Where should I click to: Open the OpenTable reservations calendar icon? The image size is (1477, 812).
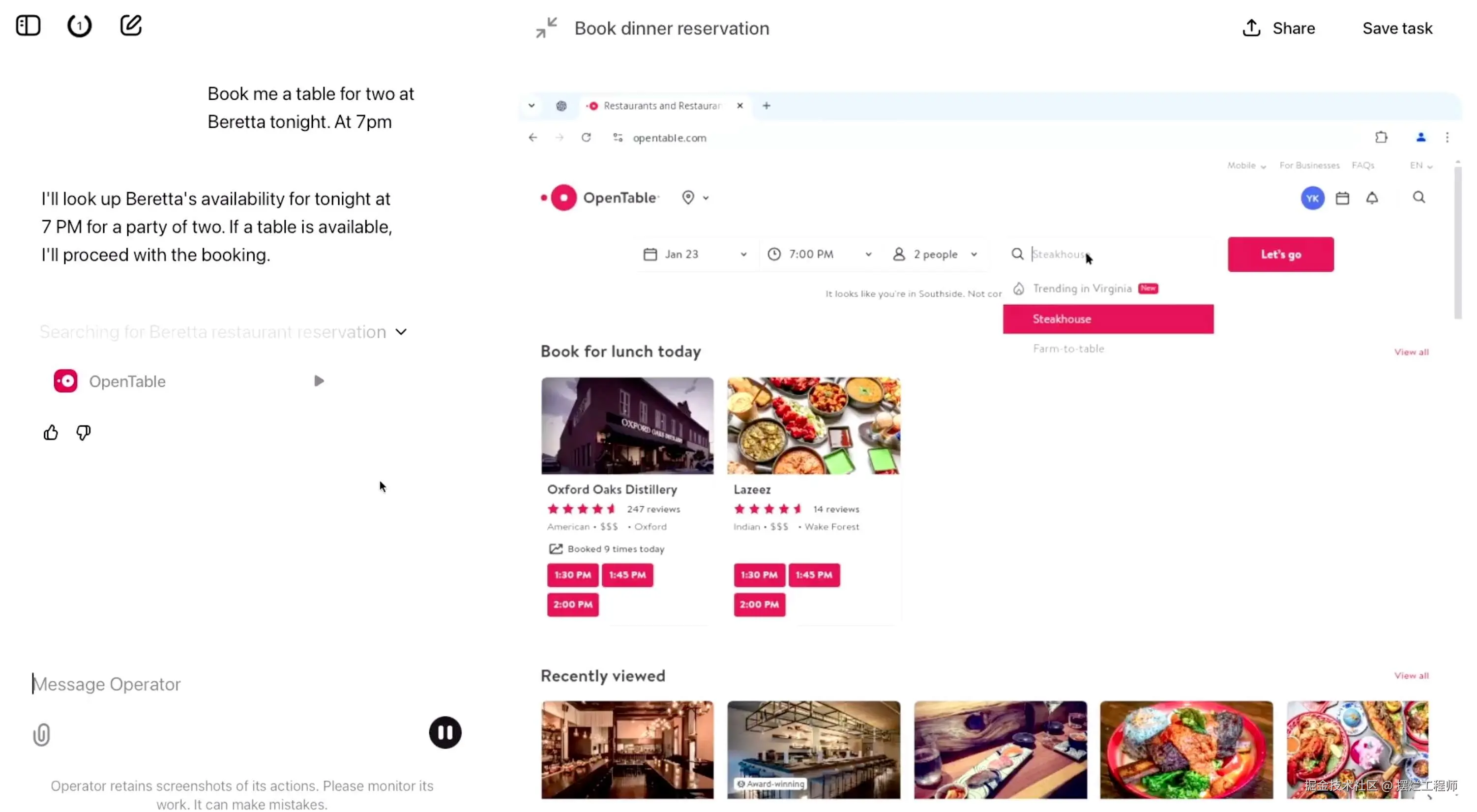pyautogui.click(x=1342, y=198)
